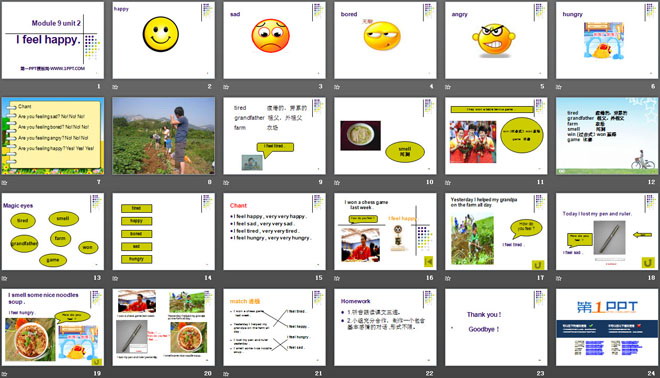Select the vocabulary list slide with bicycle

click(x=607, y=136)
